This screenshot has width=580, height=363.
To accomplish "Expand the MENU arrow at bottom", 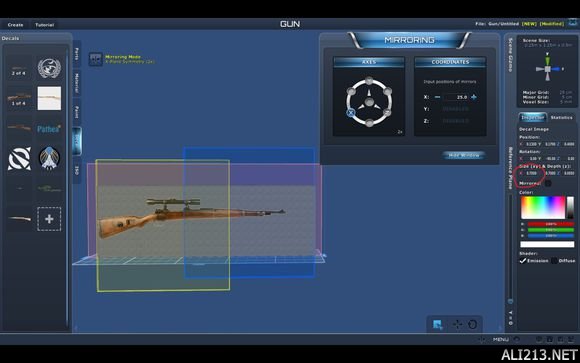I will tap(517, 339).
